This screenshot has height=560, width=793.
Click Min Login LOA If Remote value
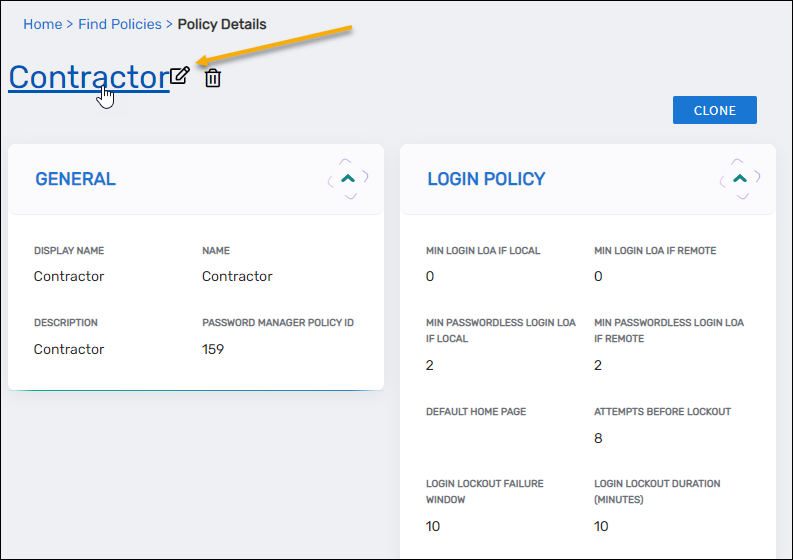click(598, 276)
